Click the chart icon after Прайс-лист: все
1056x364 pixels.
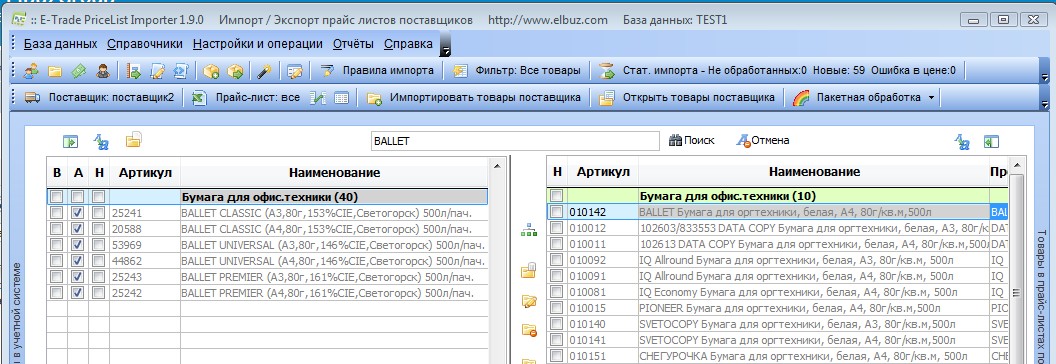click(318, 98)
